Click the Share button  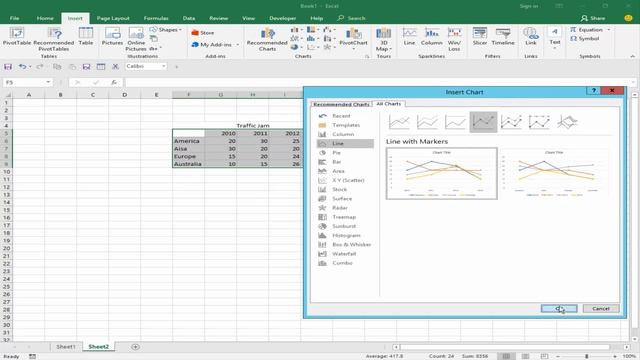[x=593, y=18]
